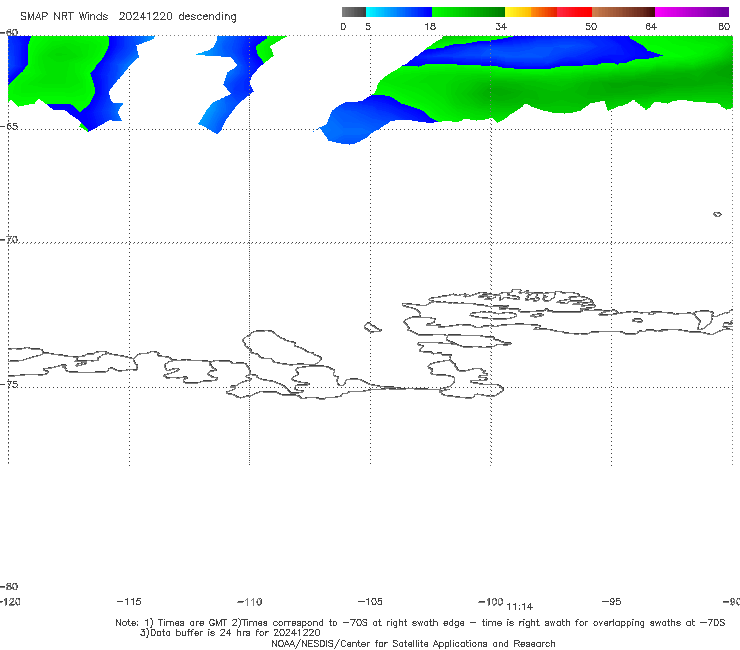
Task: Click the longitude label "-110"
Action: click(250, 602)
